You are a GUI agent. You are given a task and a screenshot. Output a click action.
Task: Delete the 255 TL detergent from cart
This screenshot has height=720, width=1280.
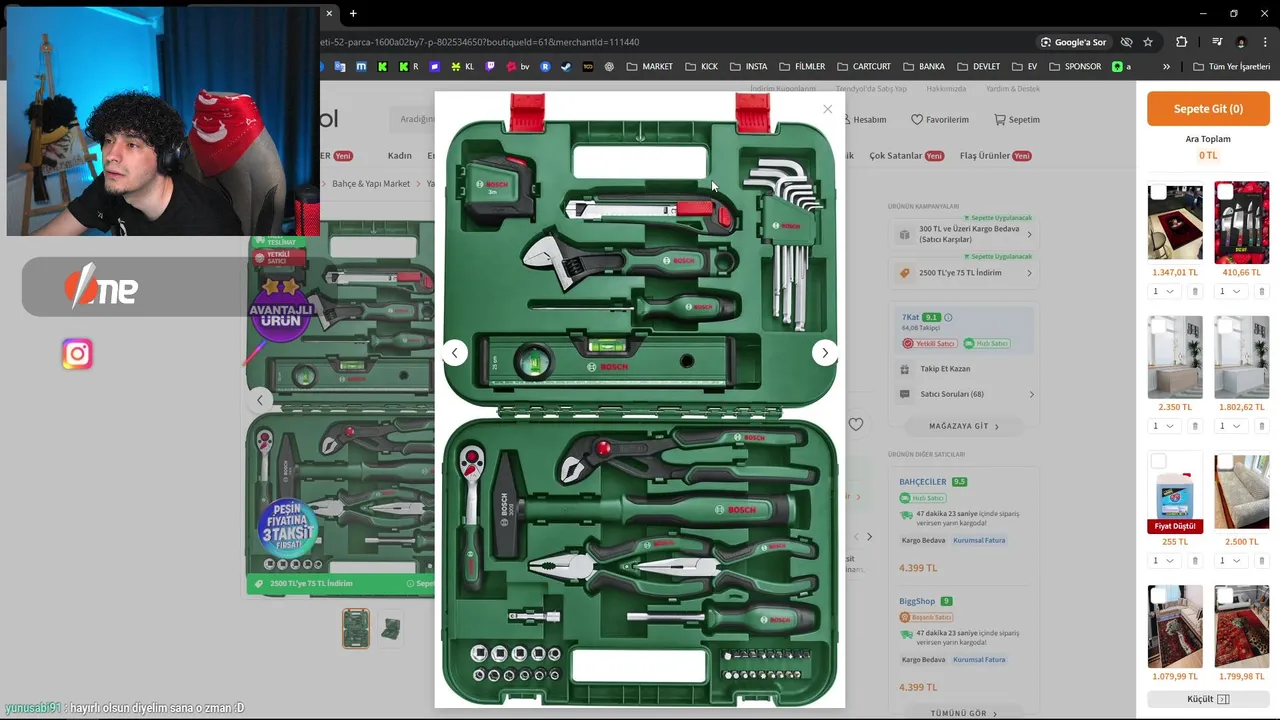pos(1195,560)
